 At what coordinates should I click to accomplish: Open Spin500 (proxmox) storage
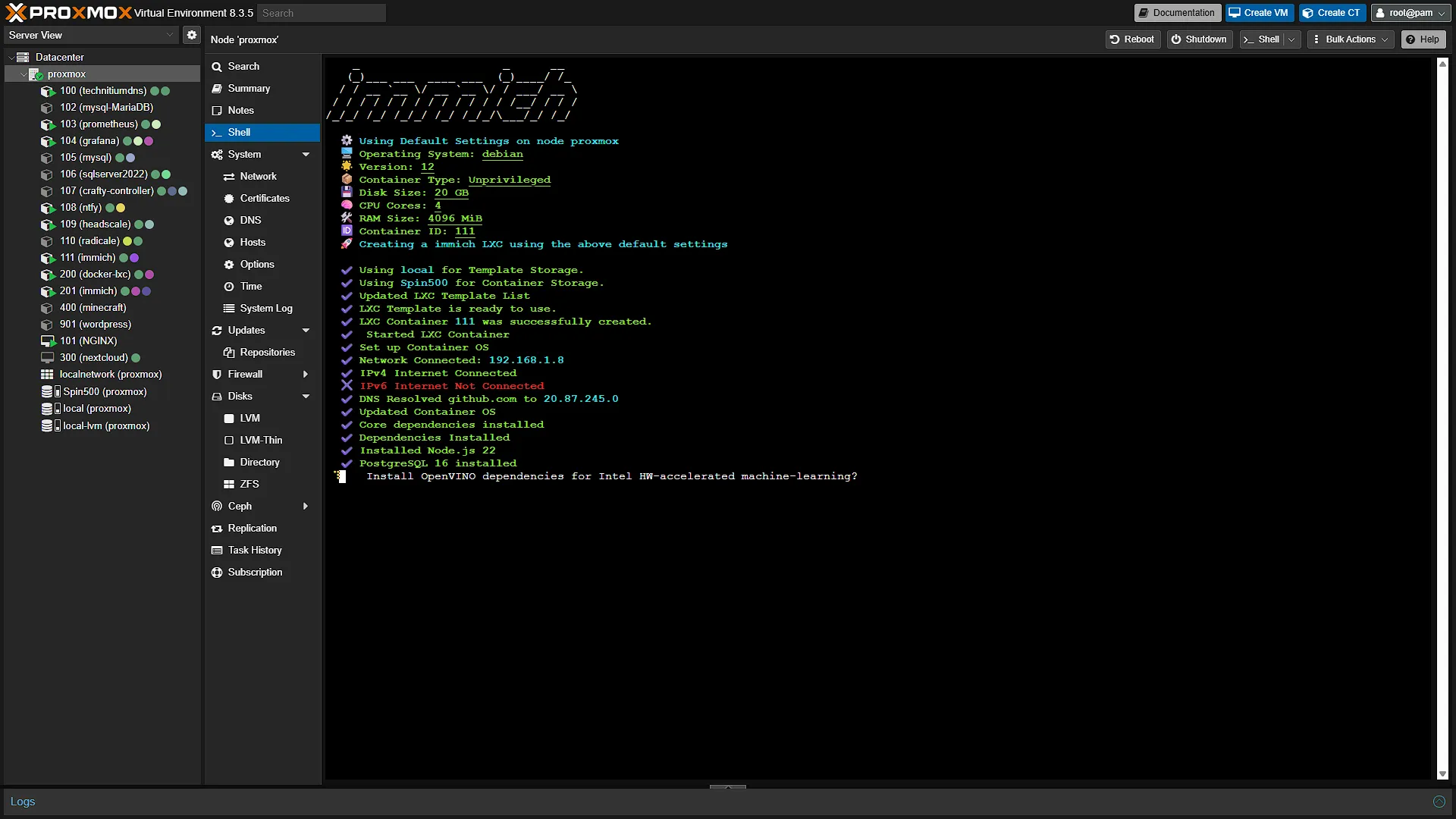pyautogui.click(x=105, y=391)
